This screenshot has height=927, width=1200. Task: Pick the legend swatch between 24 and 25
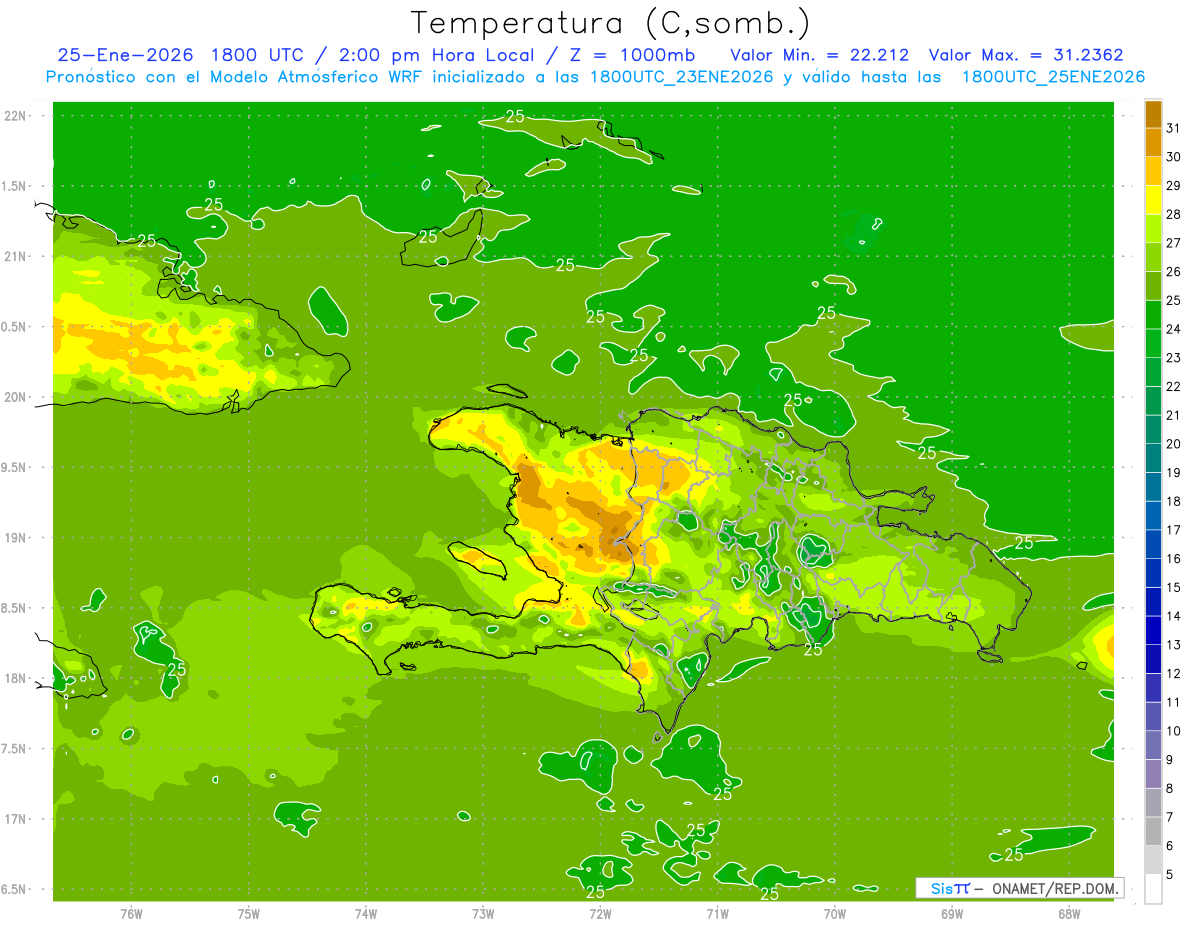(1153, 314)
